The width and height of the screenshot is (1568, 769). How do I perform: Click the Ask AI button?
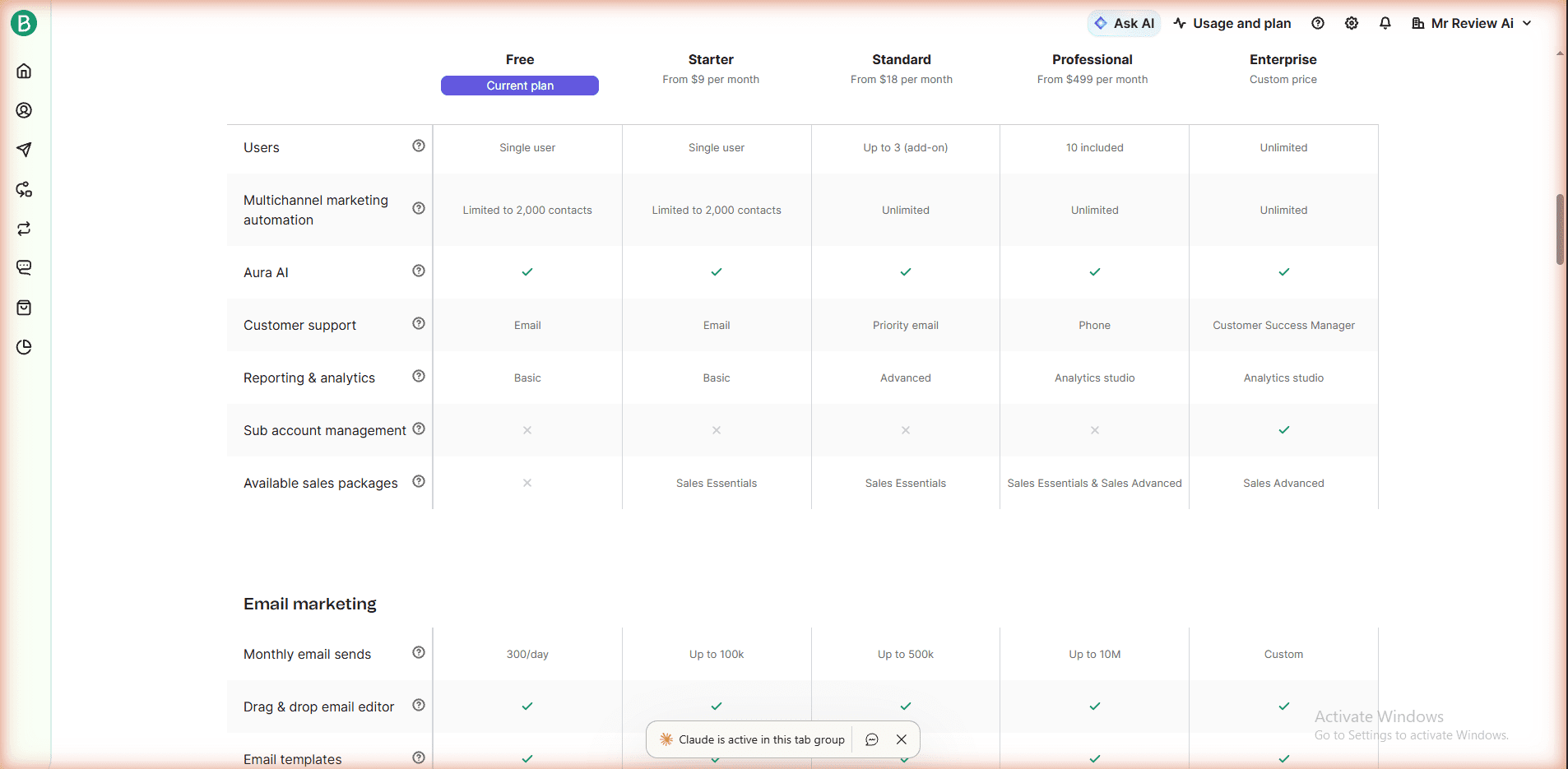[x=1124, y=23]
